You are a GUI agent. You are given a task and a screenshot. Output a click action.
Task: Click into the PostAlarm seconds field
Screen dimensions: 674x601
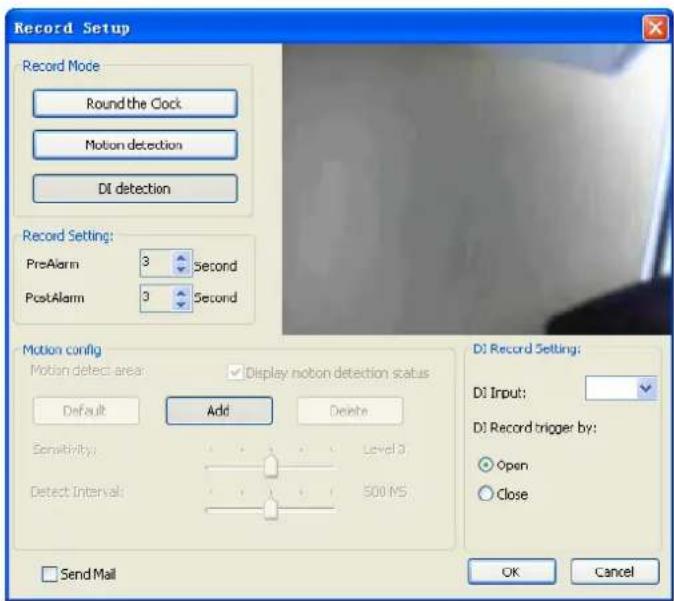(x=156, y=297)
